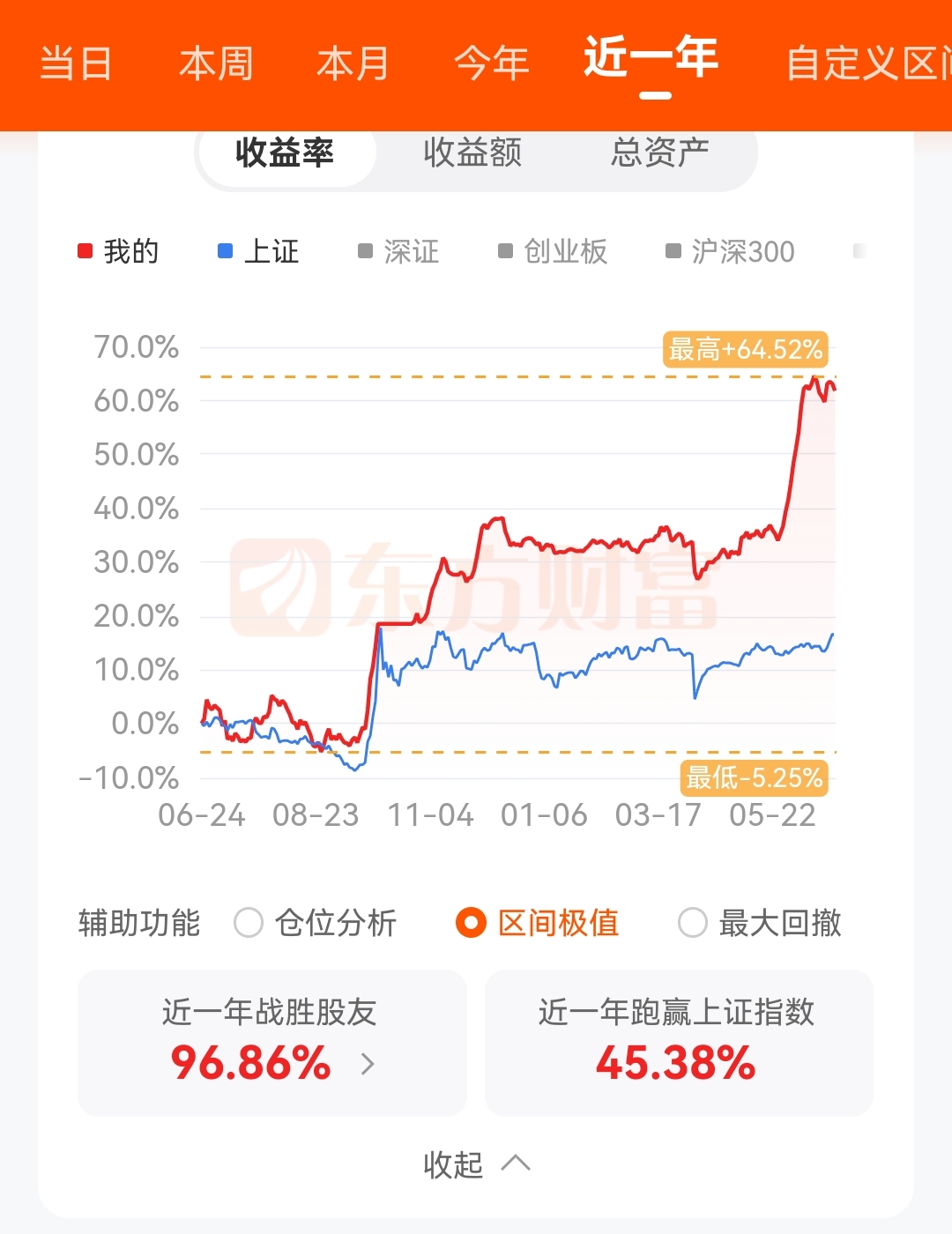The image size is (952, 1234).
Task: Toggle the blue 上证 legend marker
Action: [258, 252]
